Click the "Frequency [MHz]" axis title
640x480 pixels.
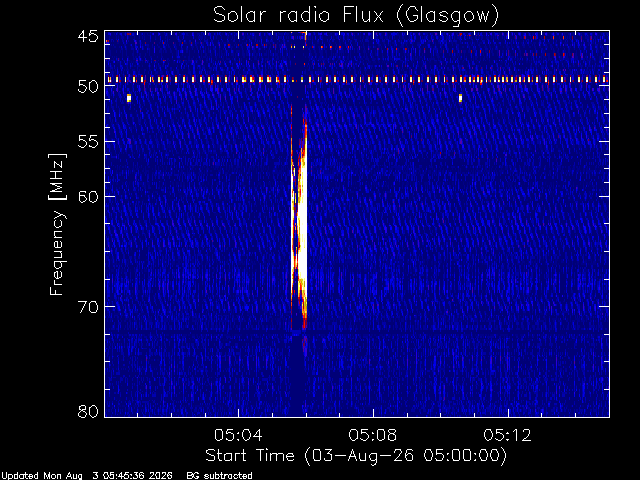tap(57, 224)
